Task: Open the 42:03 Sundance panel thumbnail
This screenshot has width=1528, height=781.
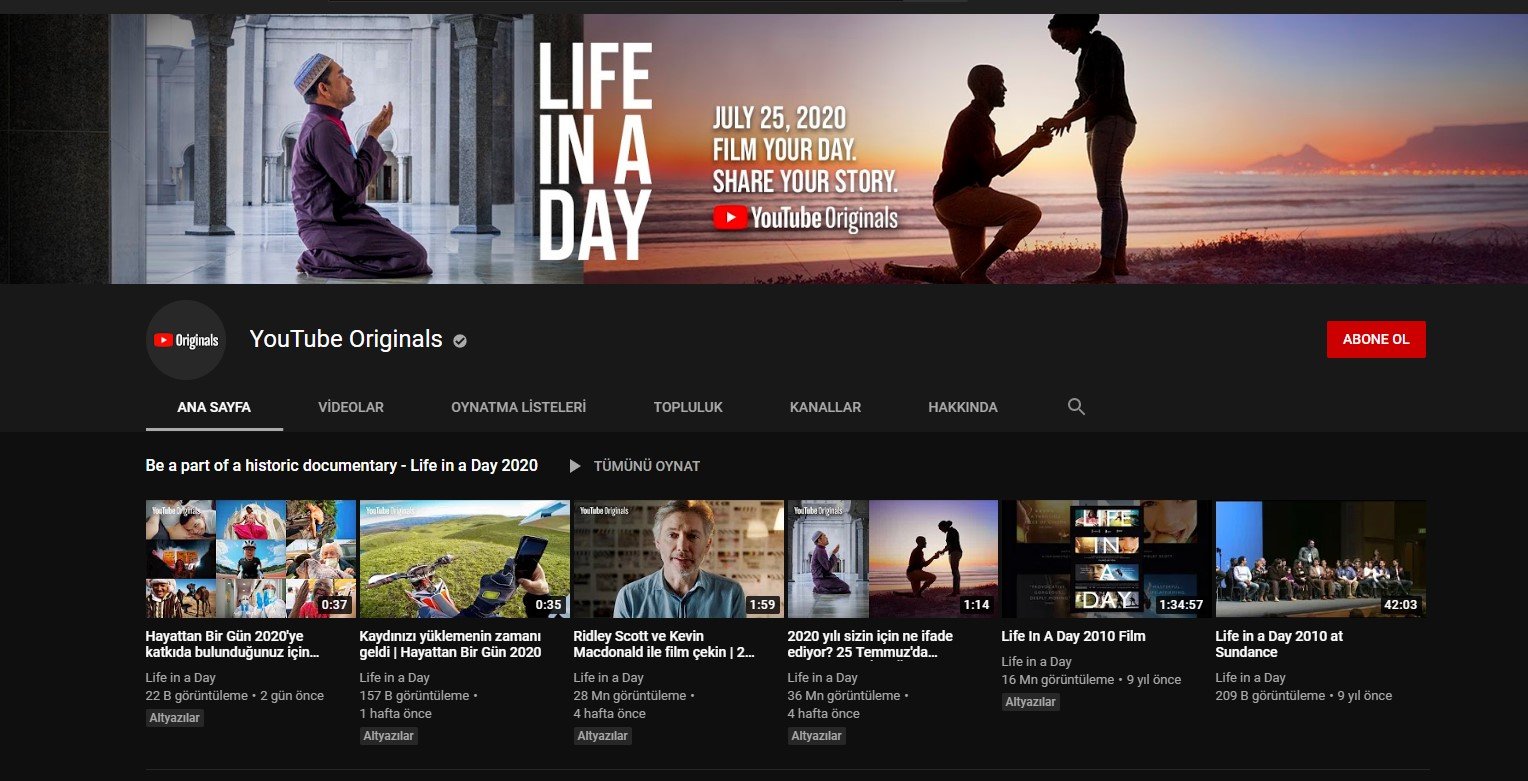Action: [x=1320, y=559]
